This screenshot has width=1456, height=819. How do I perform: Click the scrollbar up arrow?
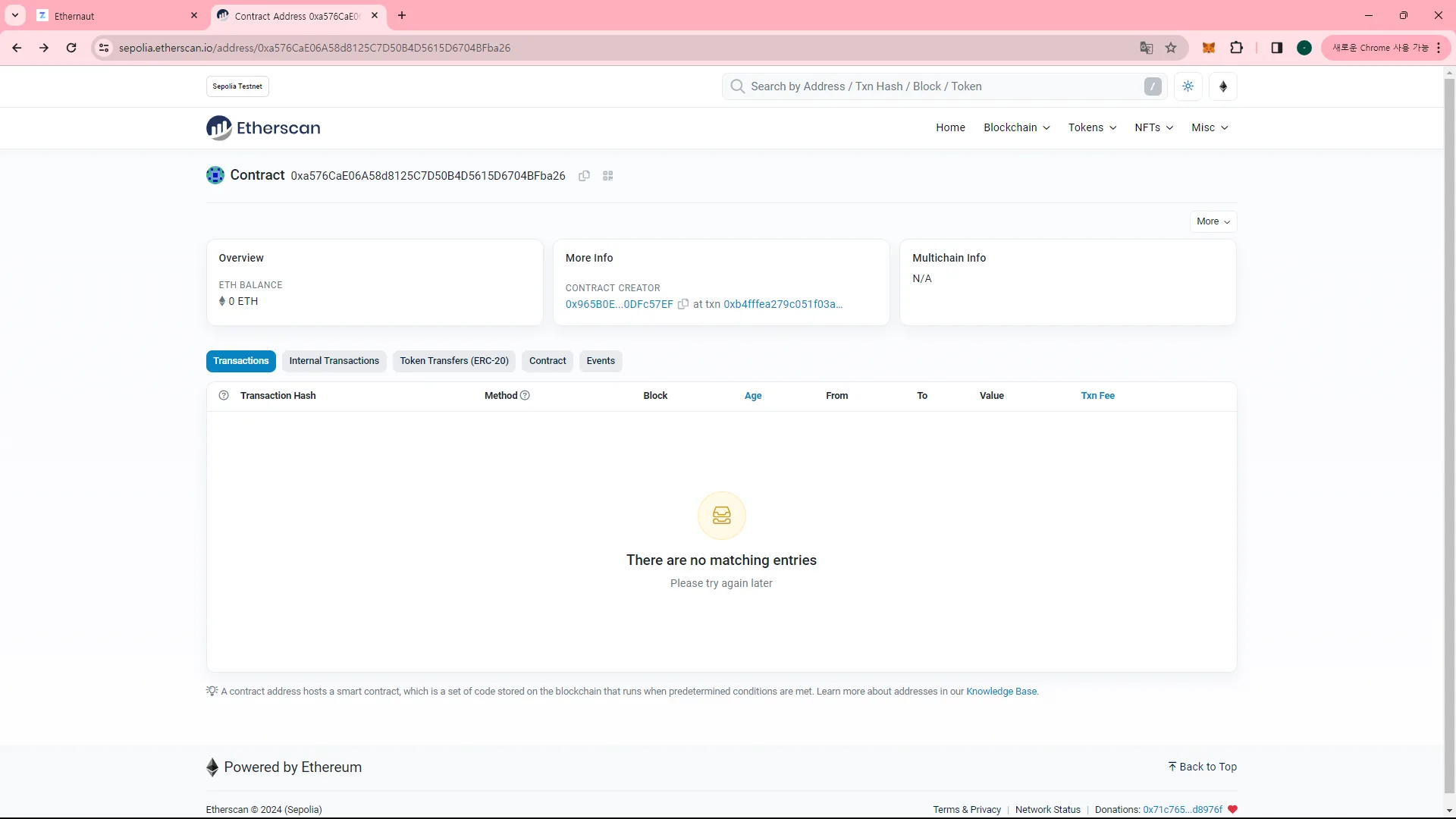point(1449,74)
